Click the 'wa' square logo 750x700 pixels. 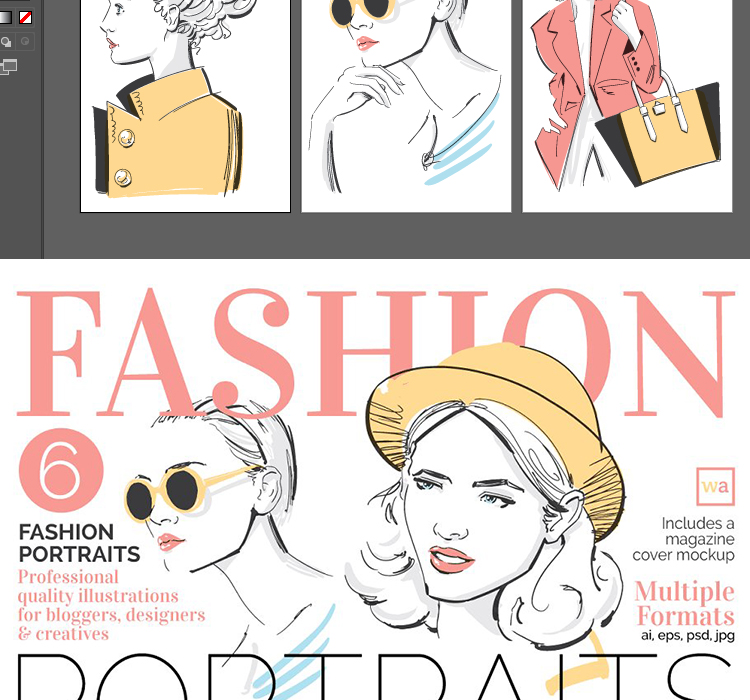point(714,487)
